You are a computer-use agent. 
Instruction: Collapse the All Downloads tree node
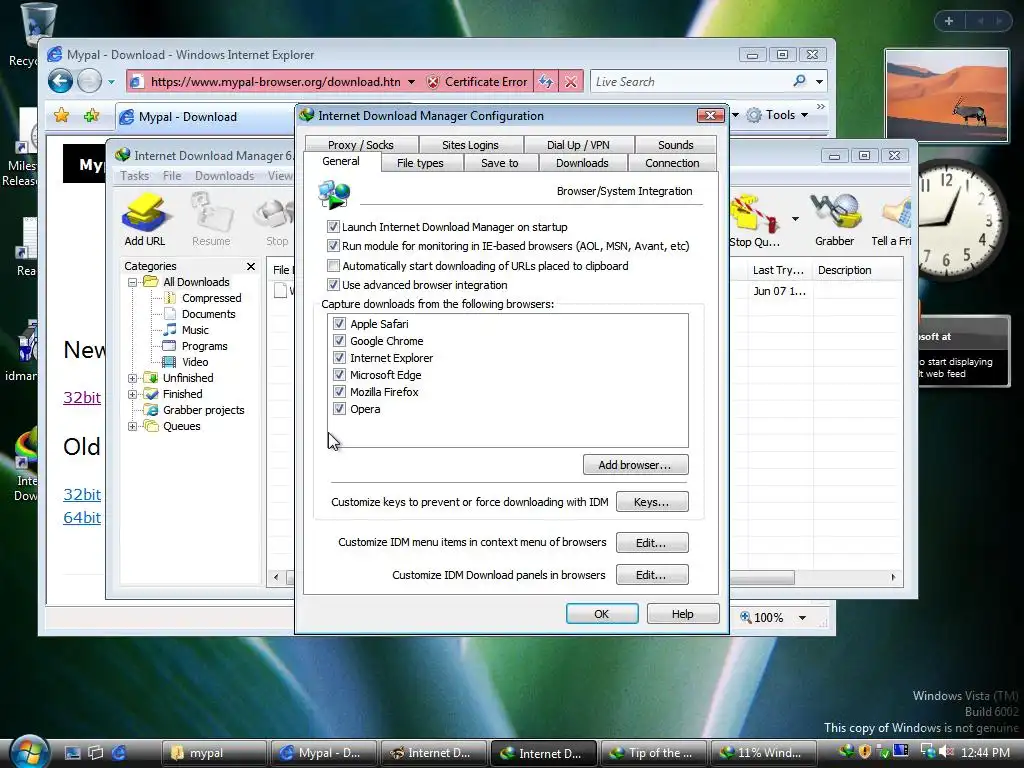pos(133,282)
